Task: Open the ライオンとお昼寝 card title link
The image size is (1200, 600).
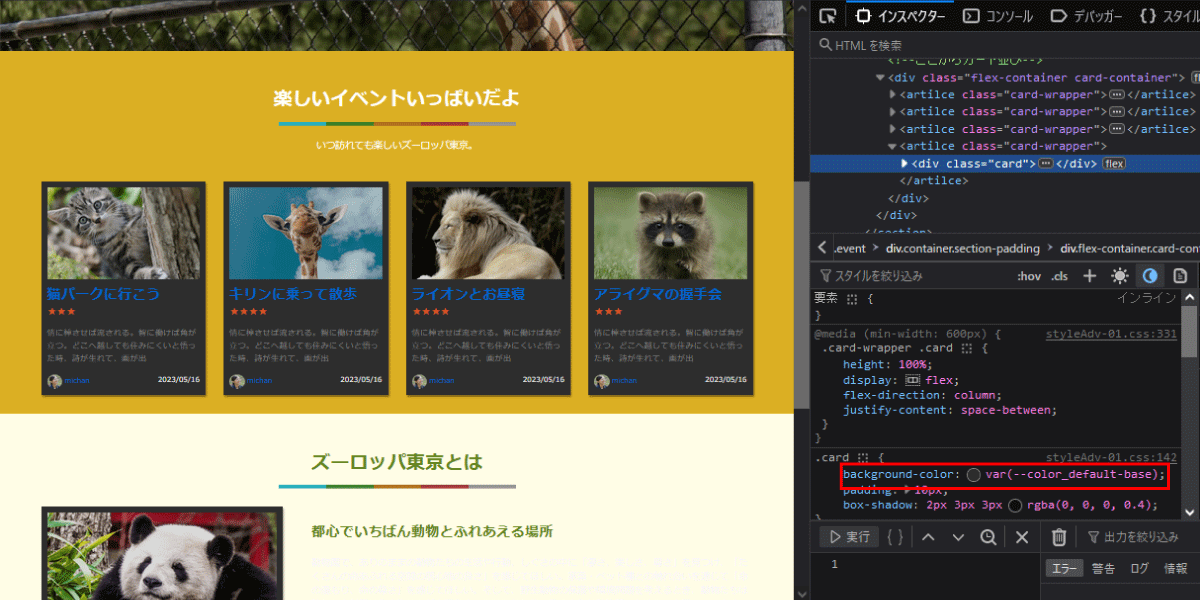Action: [x=469, y=294]
